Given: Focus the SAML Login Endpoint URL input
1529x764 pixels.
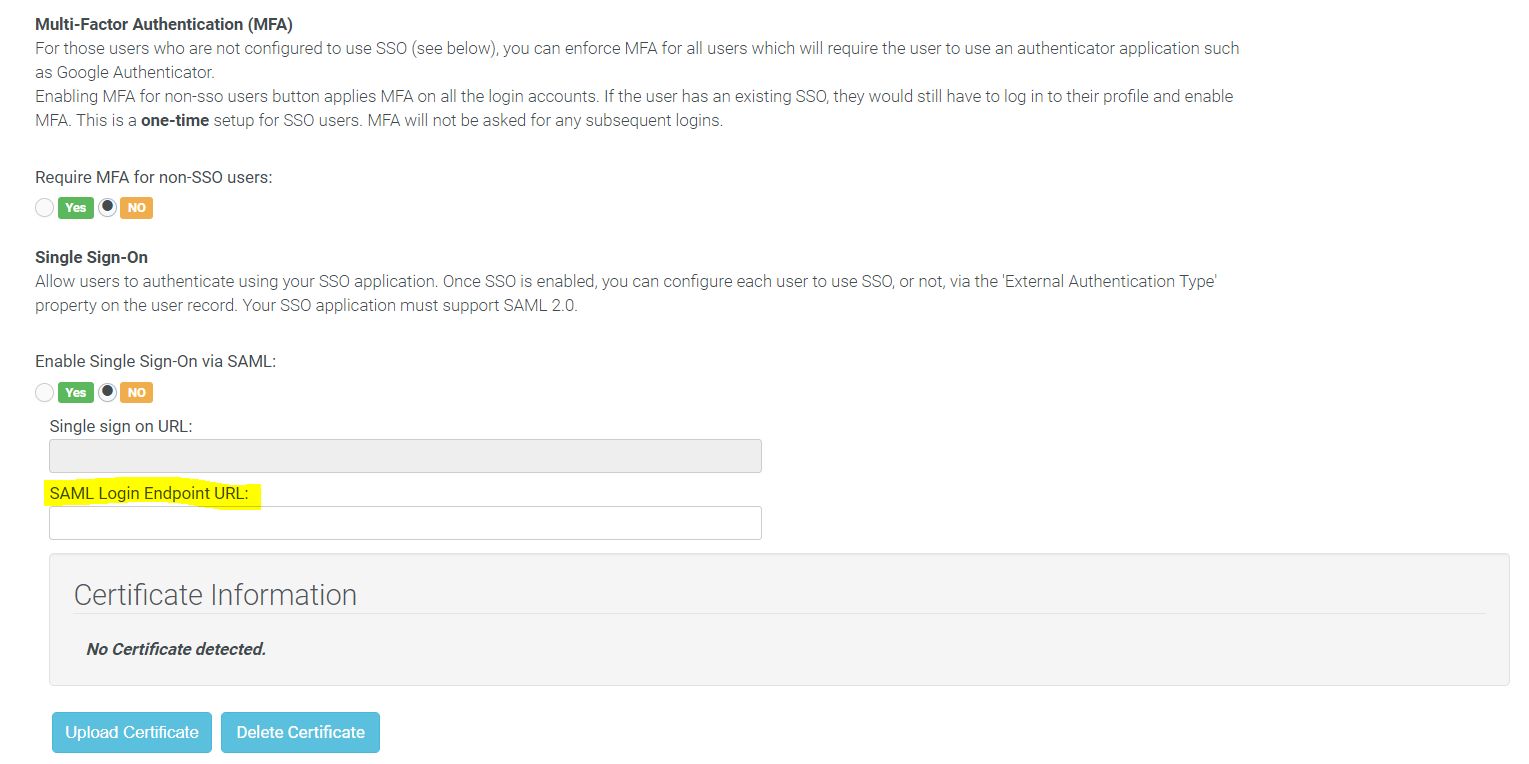Looking at the screenshot, I should pyautogui.click(x=405, y=523).
